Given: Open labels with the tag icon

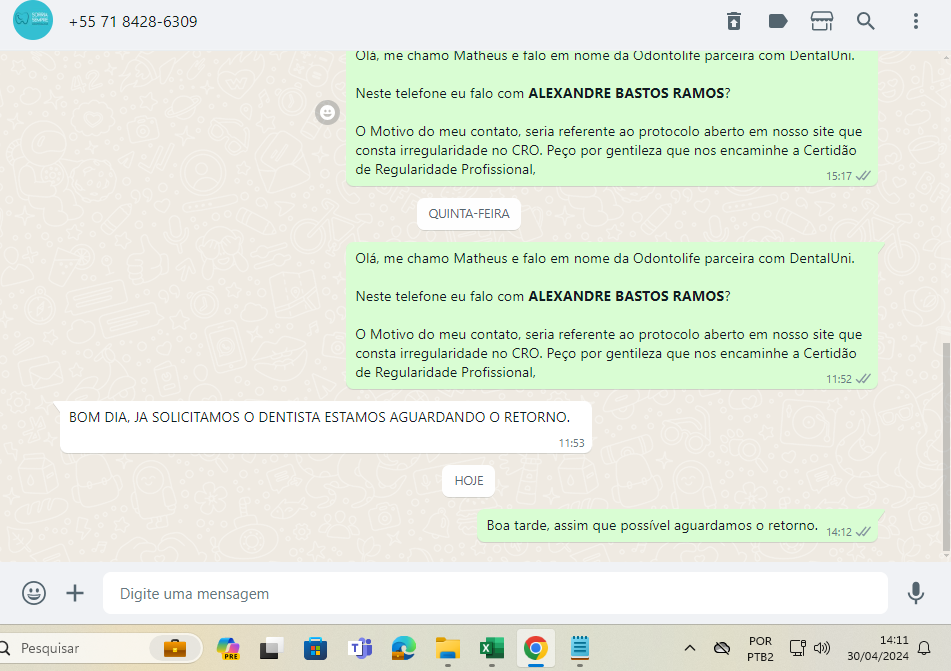Looking at the screenshot, I should pos(778,21).
